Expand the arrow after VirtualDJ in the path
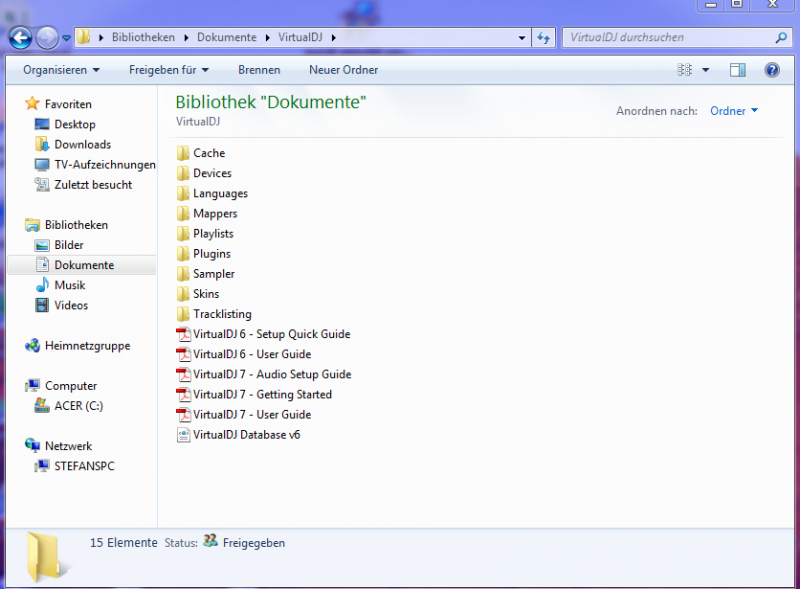 point(333,37)
